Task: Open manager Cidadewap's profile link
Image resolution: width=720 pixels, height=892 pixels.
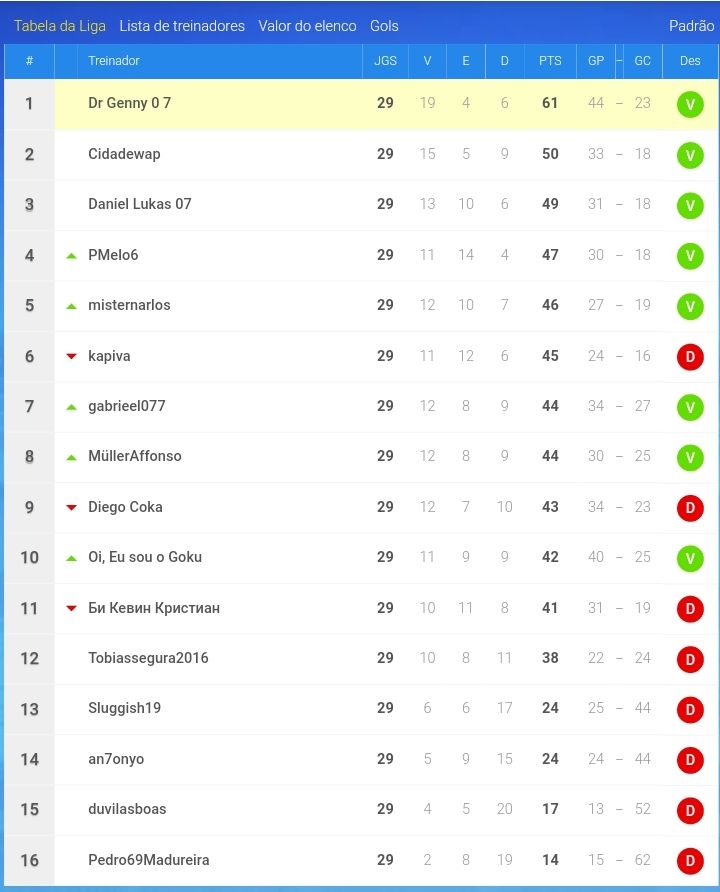Action: (124, 154)
